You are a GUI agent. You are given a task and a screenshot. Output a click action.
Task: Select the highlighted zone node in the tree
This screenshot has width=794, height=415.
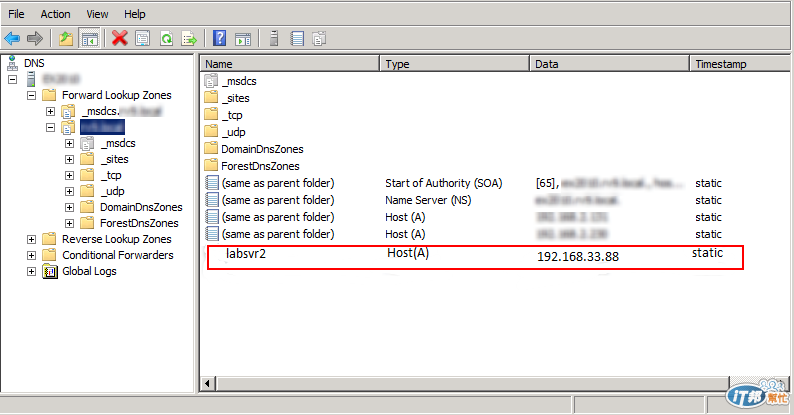click(102, 127)
